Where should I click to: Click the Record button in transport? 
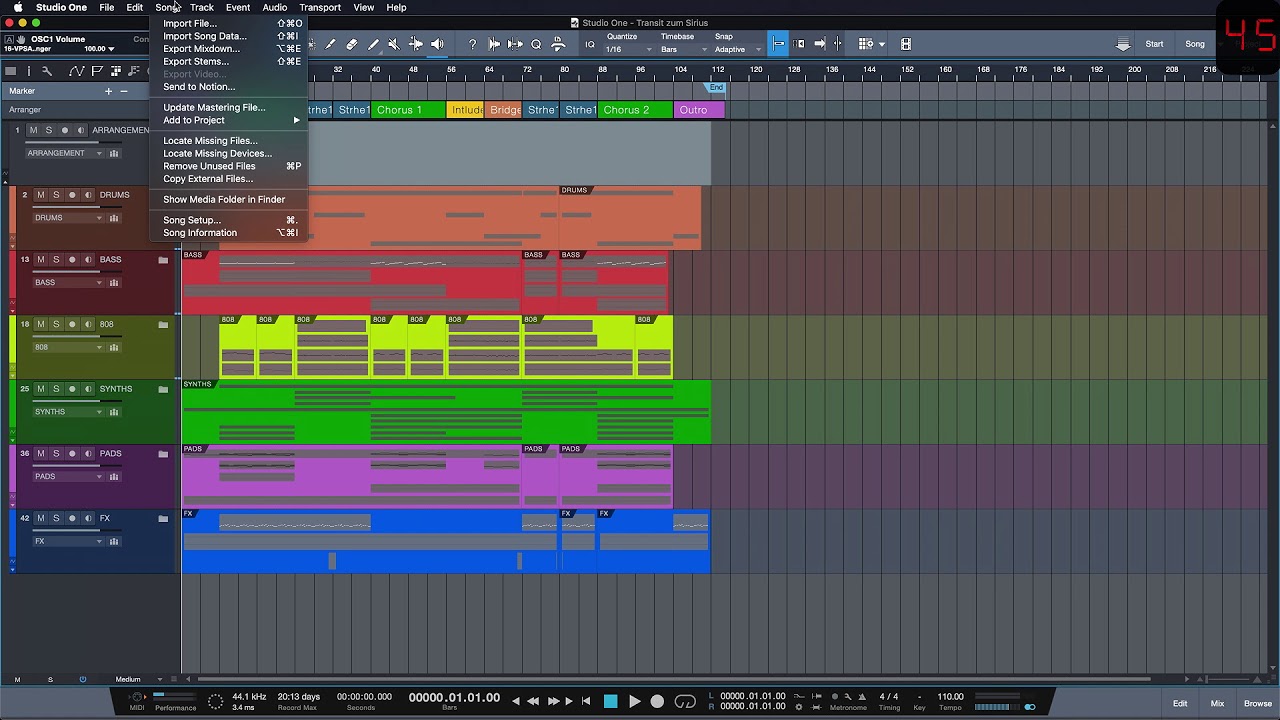tap(657, 702)
